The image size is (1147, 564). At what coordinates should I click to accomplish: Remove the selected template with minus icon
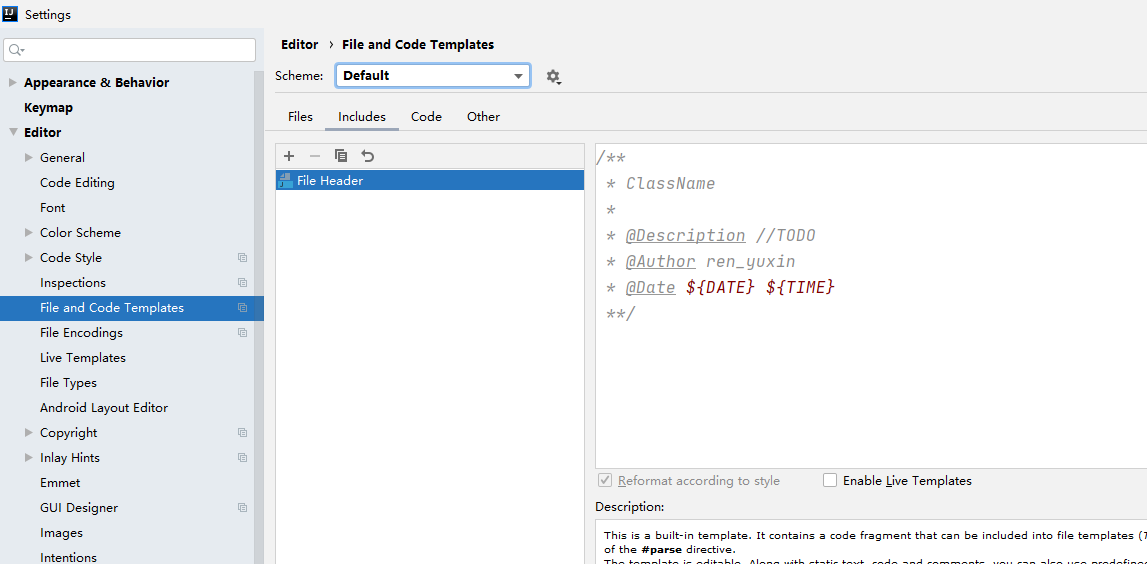tap(315, 156)
